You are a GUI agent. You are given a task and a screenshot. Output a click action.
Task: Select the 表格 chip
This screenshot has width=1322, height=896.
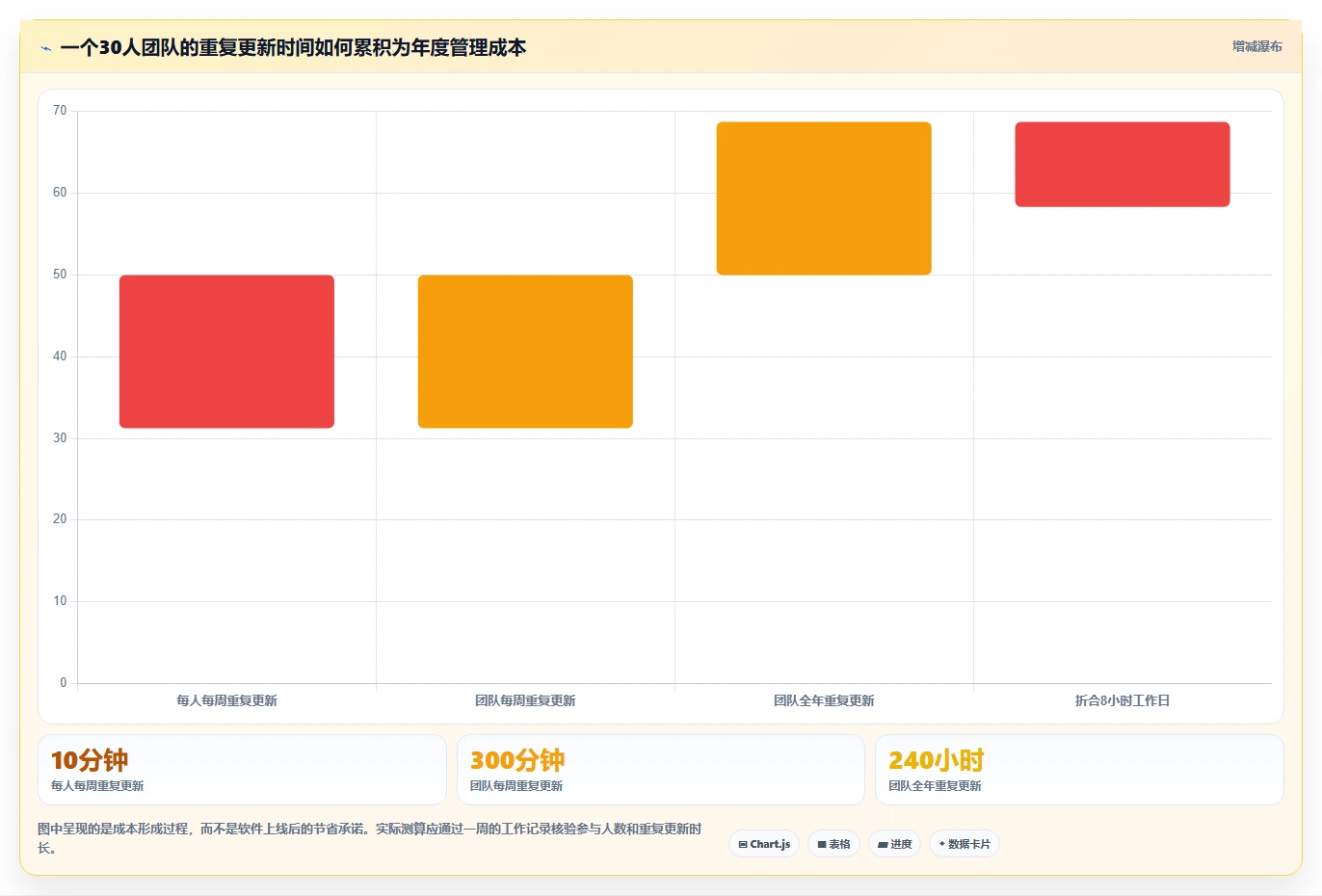833,844
